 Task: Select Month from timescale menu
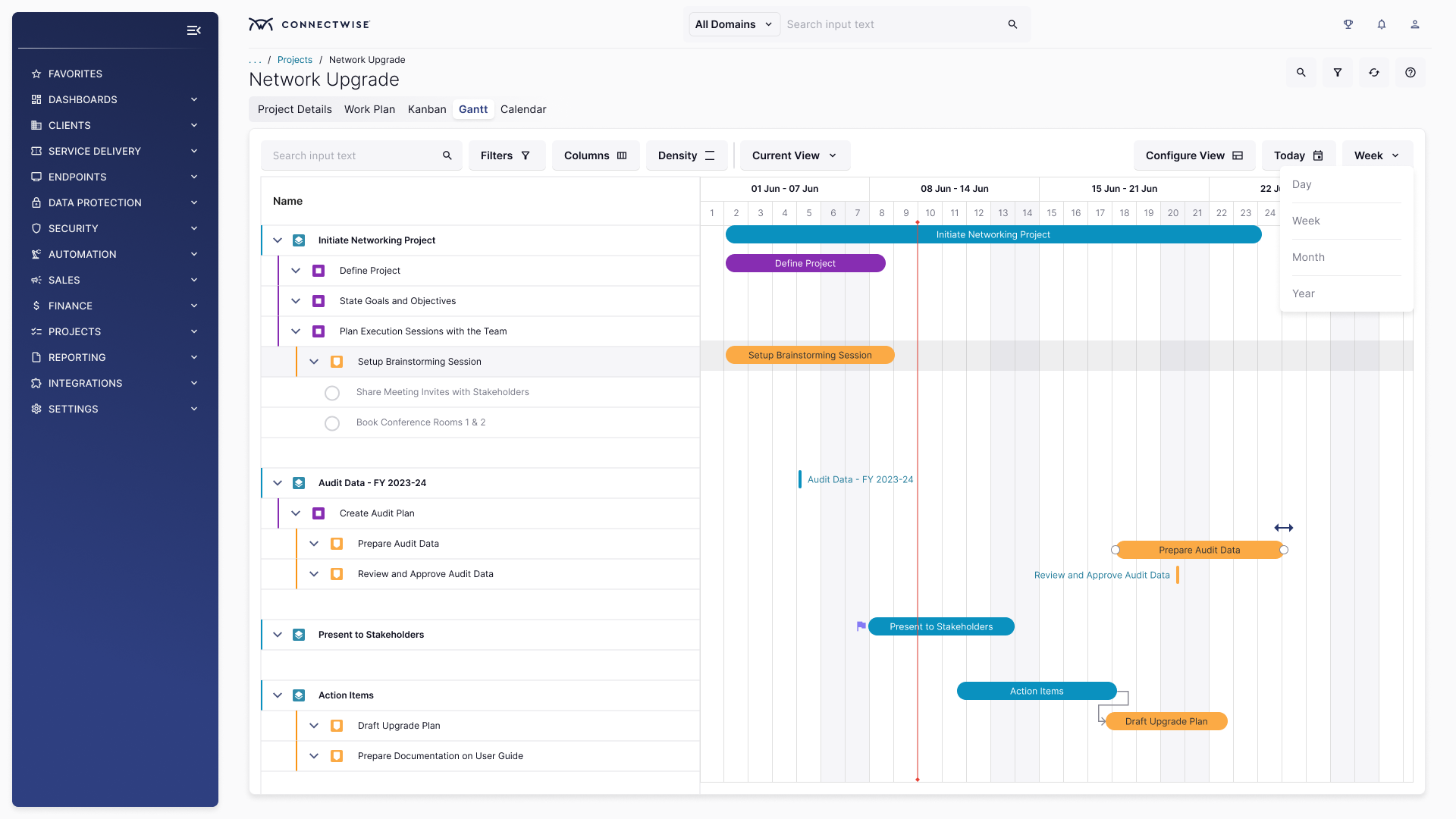click(1308, 257)
